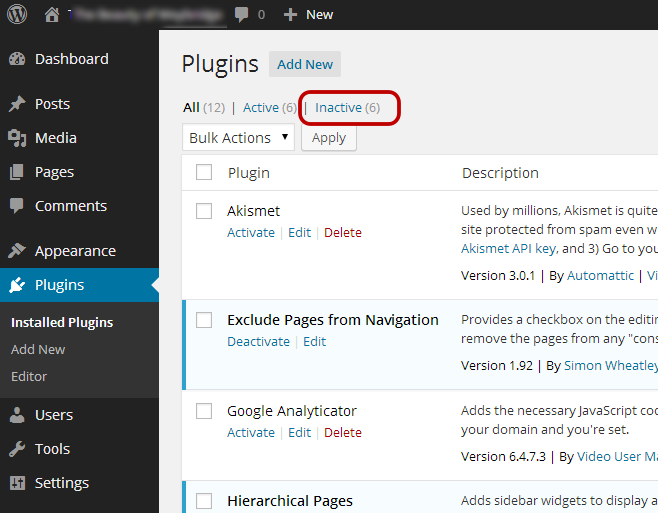Select Add New in Plugins submenu
The width and height of the screenshot is (658, 513).
(x=38, y=349)
